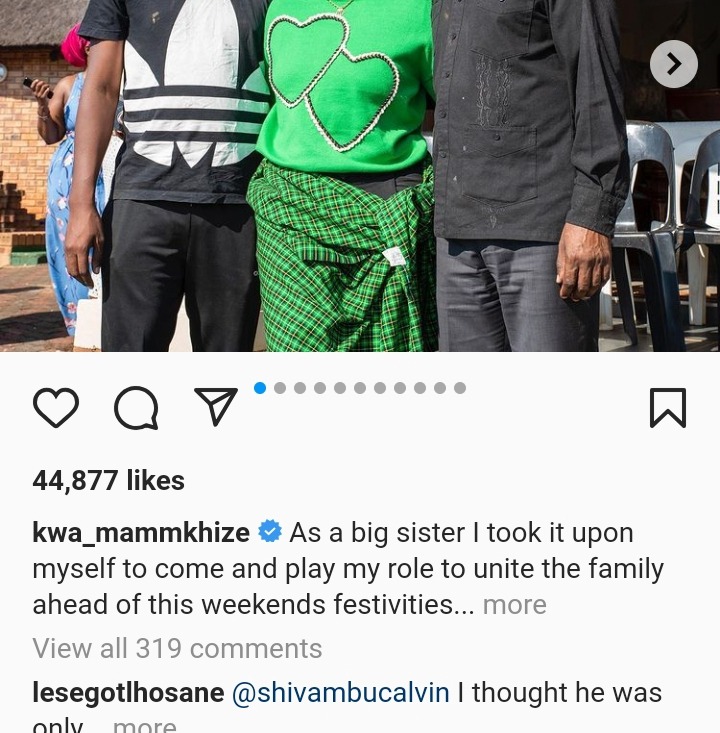This screenshot has width=720, height=733.
Task: Share post using paper plane icon
Action: (216, 406)
